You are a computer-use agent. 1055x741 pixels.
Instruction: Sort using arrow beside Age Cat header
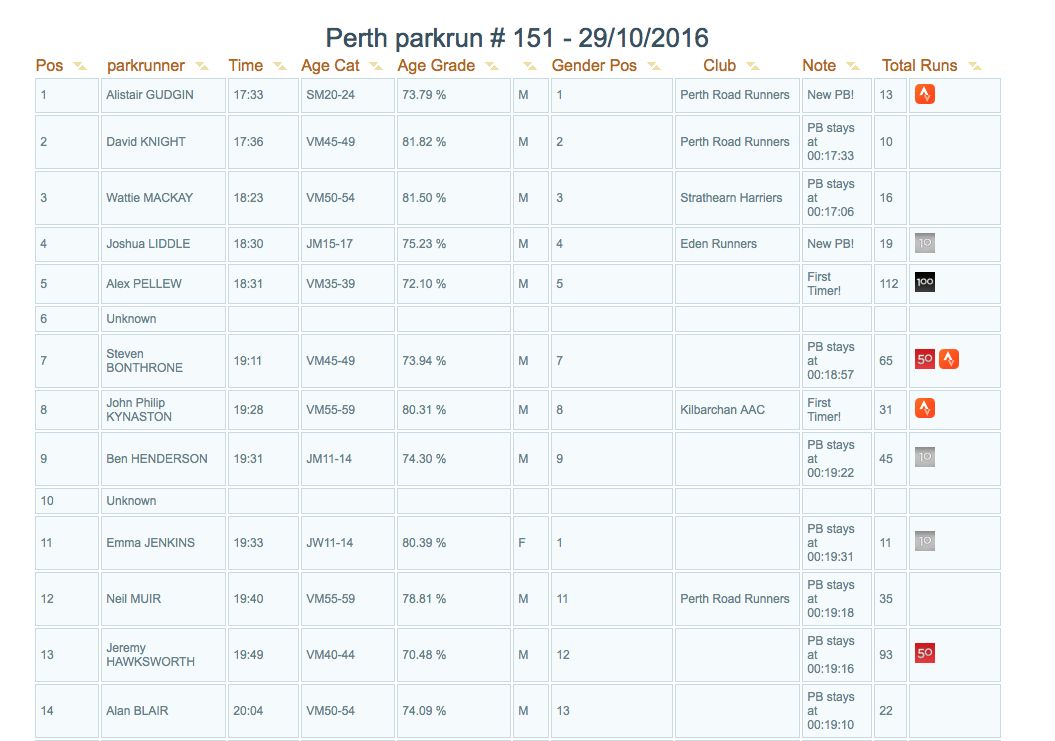coord(376,66)
